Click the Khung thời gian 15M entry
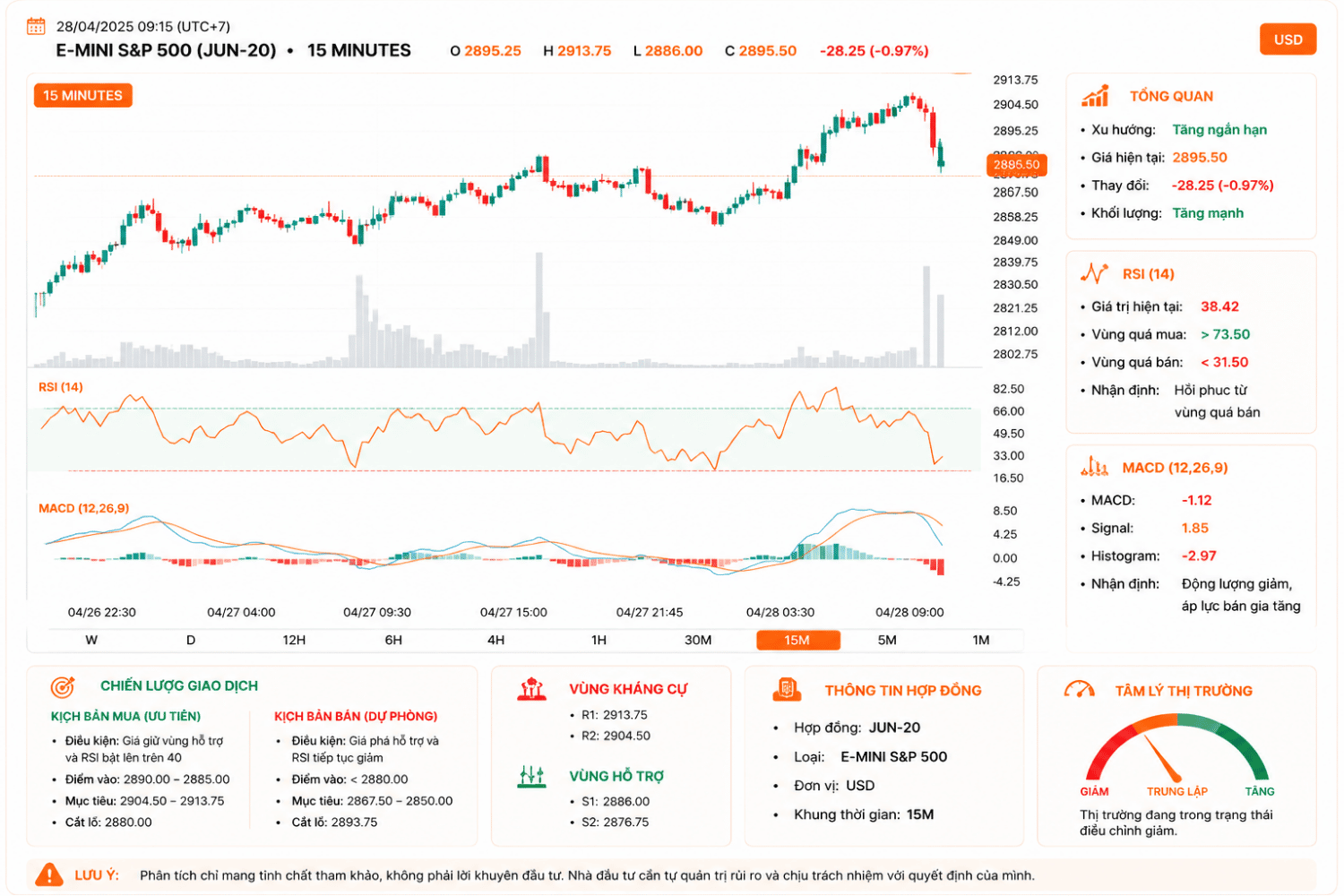The height and width of the screenshot is (896, 1344). coord(864,814)
